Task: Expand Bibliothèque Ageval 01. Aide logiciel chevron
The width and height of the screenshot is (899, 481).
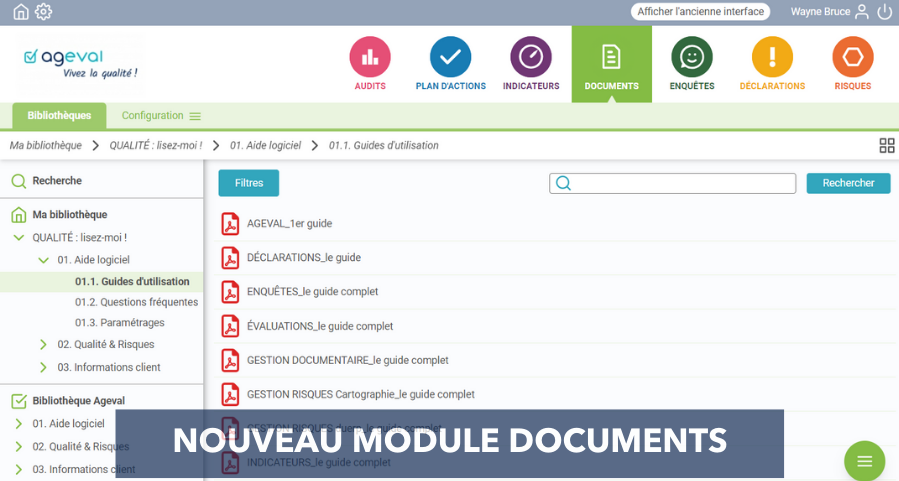Action: click(18, 424)
